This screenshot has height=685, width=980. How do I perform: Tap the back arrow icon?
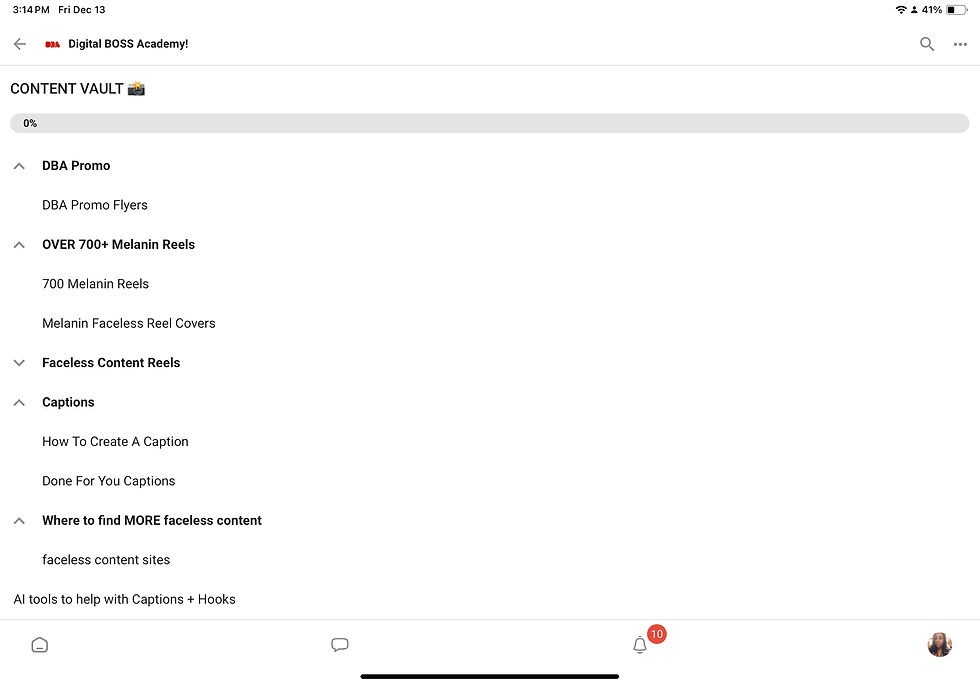click(x=20, y=44)
